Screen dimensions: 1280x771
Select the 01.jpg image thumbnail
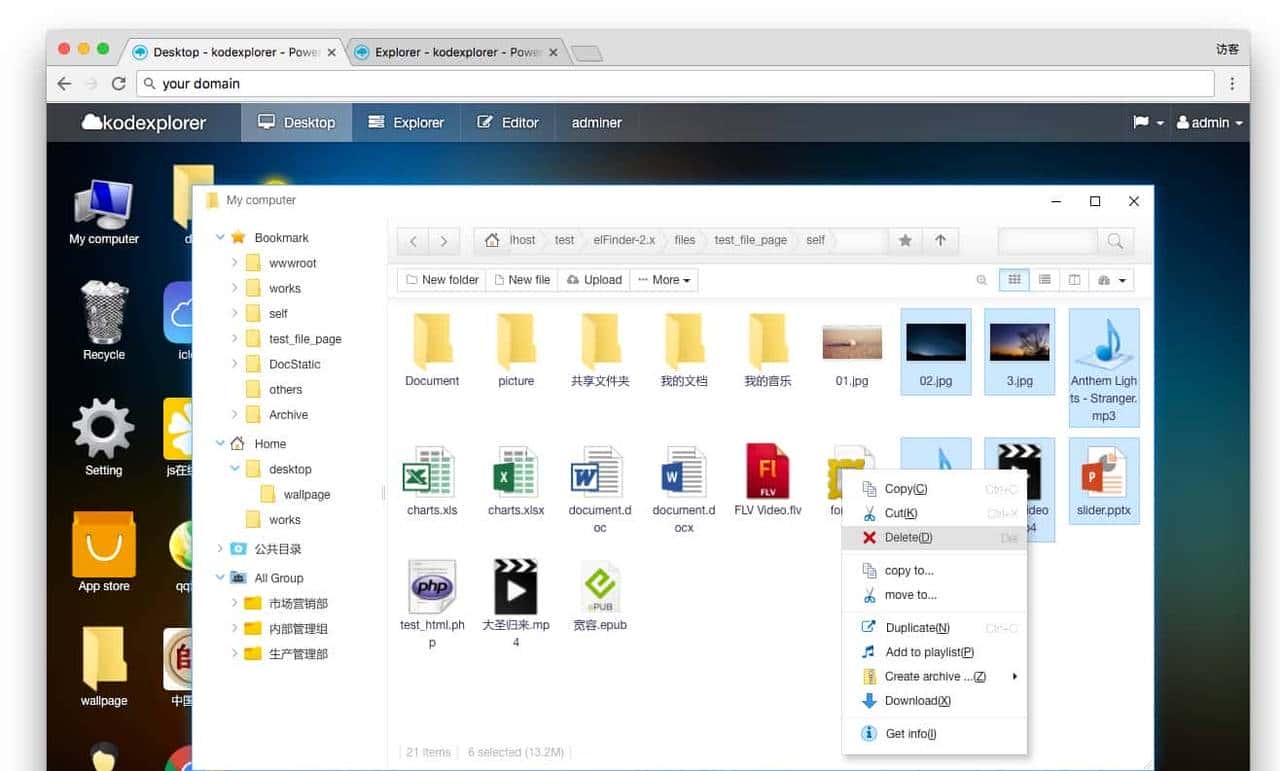tap(852, 343)
